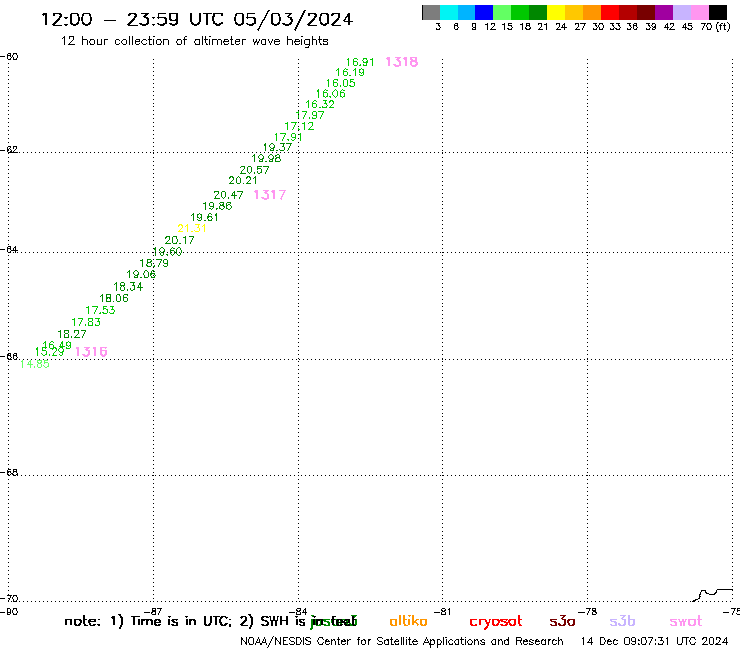Click the 14.85 wave height value

tap(34, 364)
